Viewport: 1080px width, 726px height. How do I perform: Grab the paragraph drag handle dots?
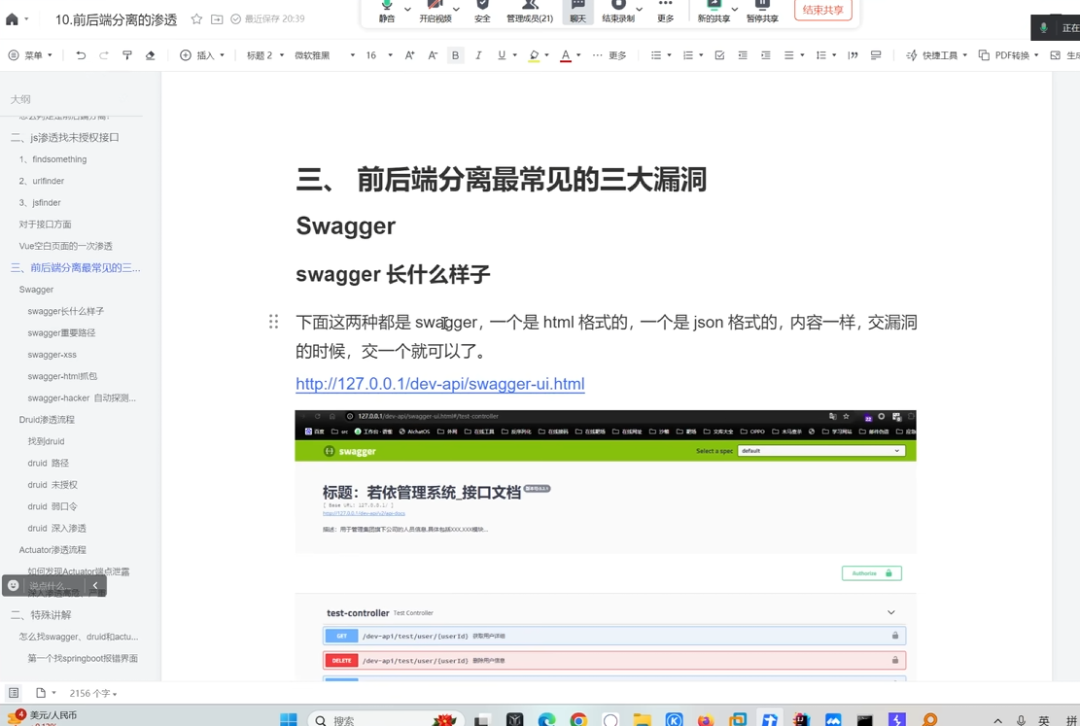[x=273, y=322]
